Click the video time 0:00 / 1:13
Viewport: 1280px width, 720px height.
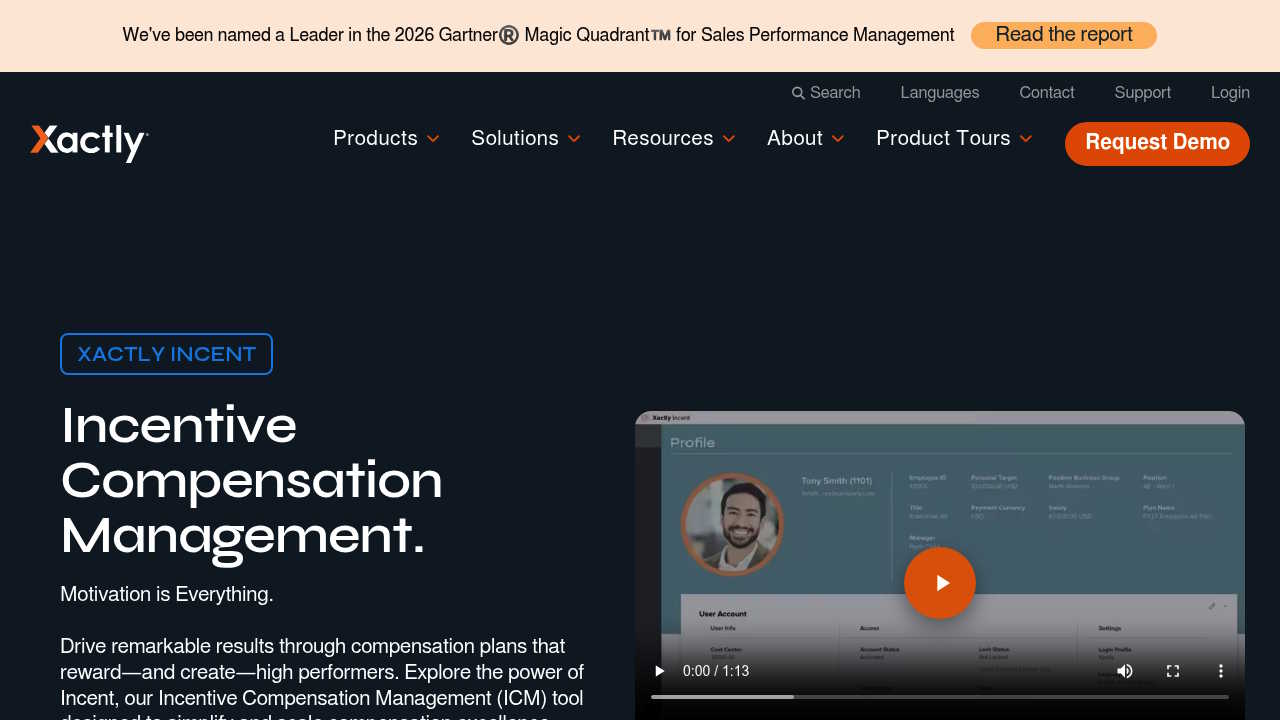coord(716,671)
